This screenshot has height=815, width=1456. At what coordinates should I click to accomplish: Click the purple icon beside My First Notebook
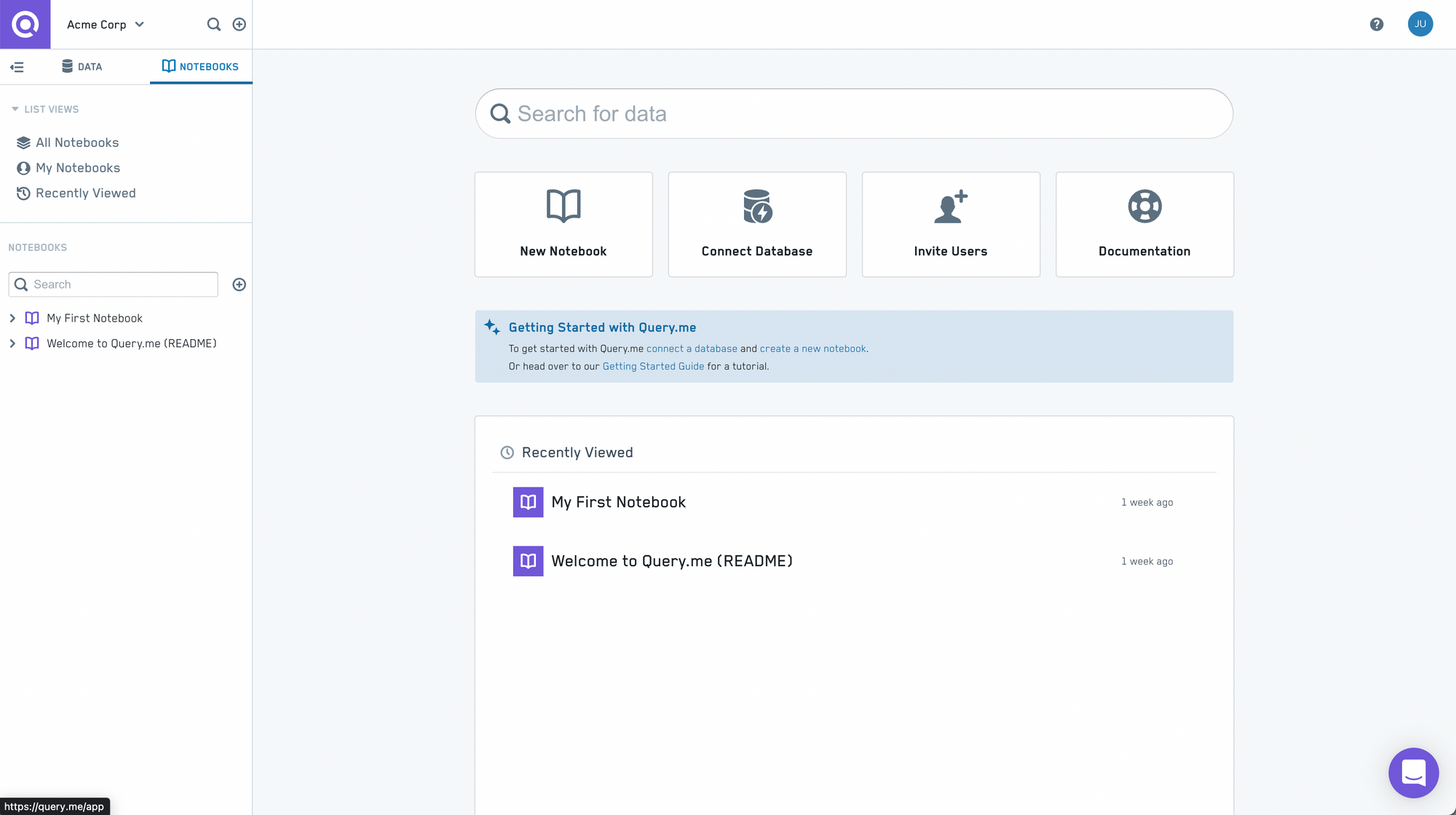click(x=529, y=502)
